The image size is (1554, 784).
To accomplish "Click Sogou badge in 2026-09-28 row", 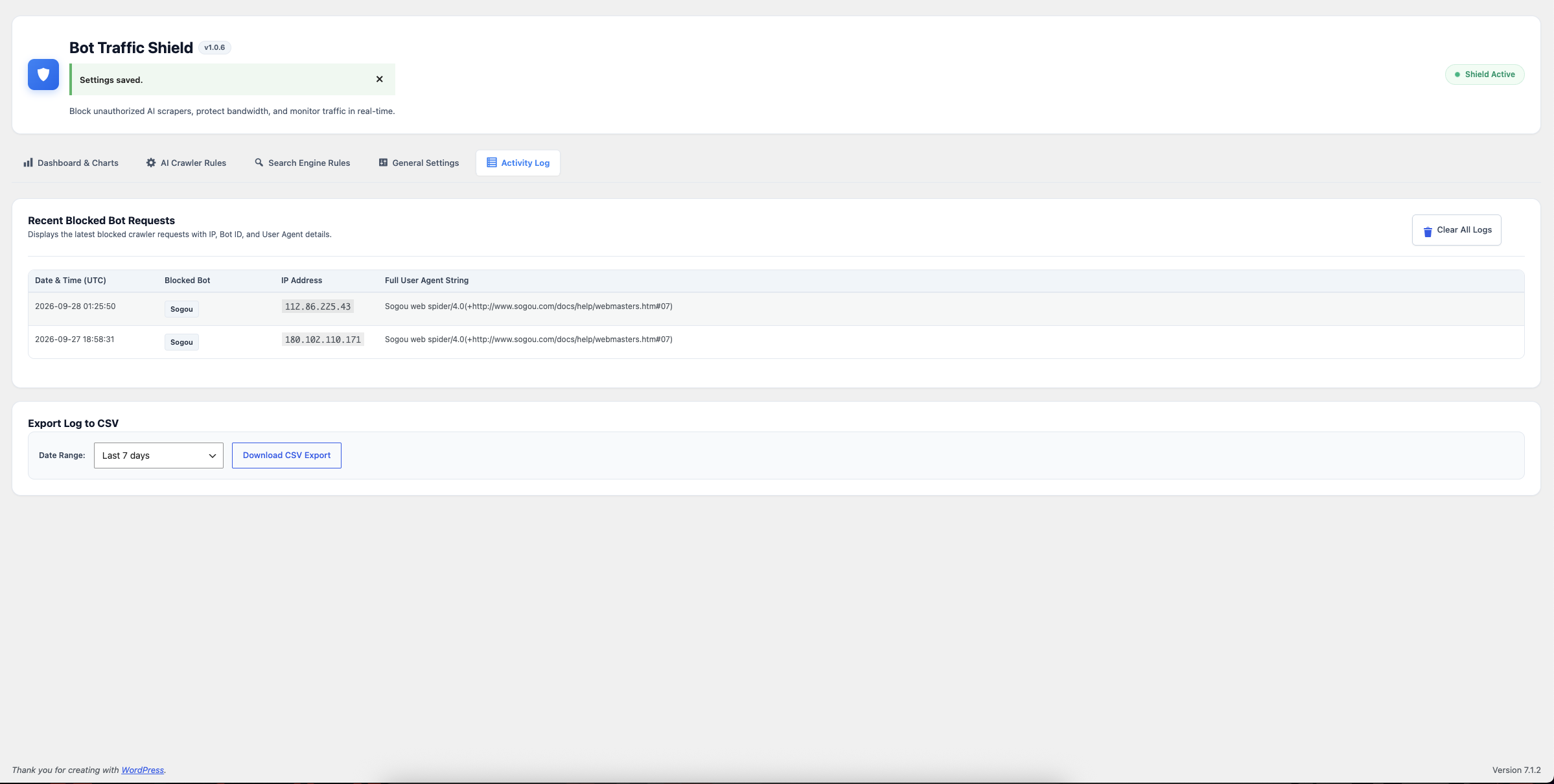I will pos(181,309).
